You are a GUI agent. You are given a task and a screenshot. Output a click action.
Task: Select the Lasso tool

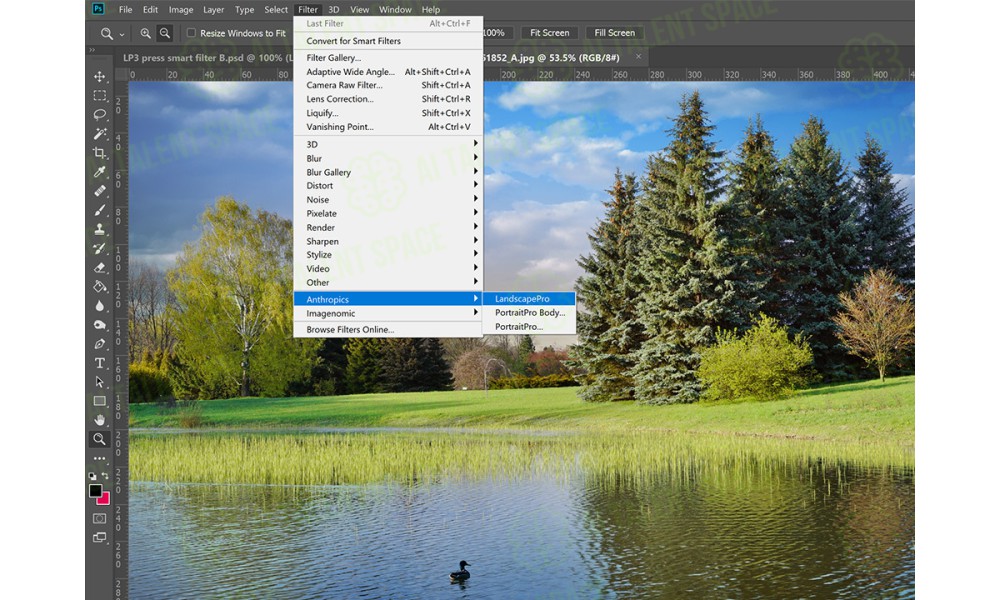pyautogui.click(x=99, y=115)
